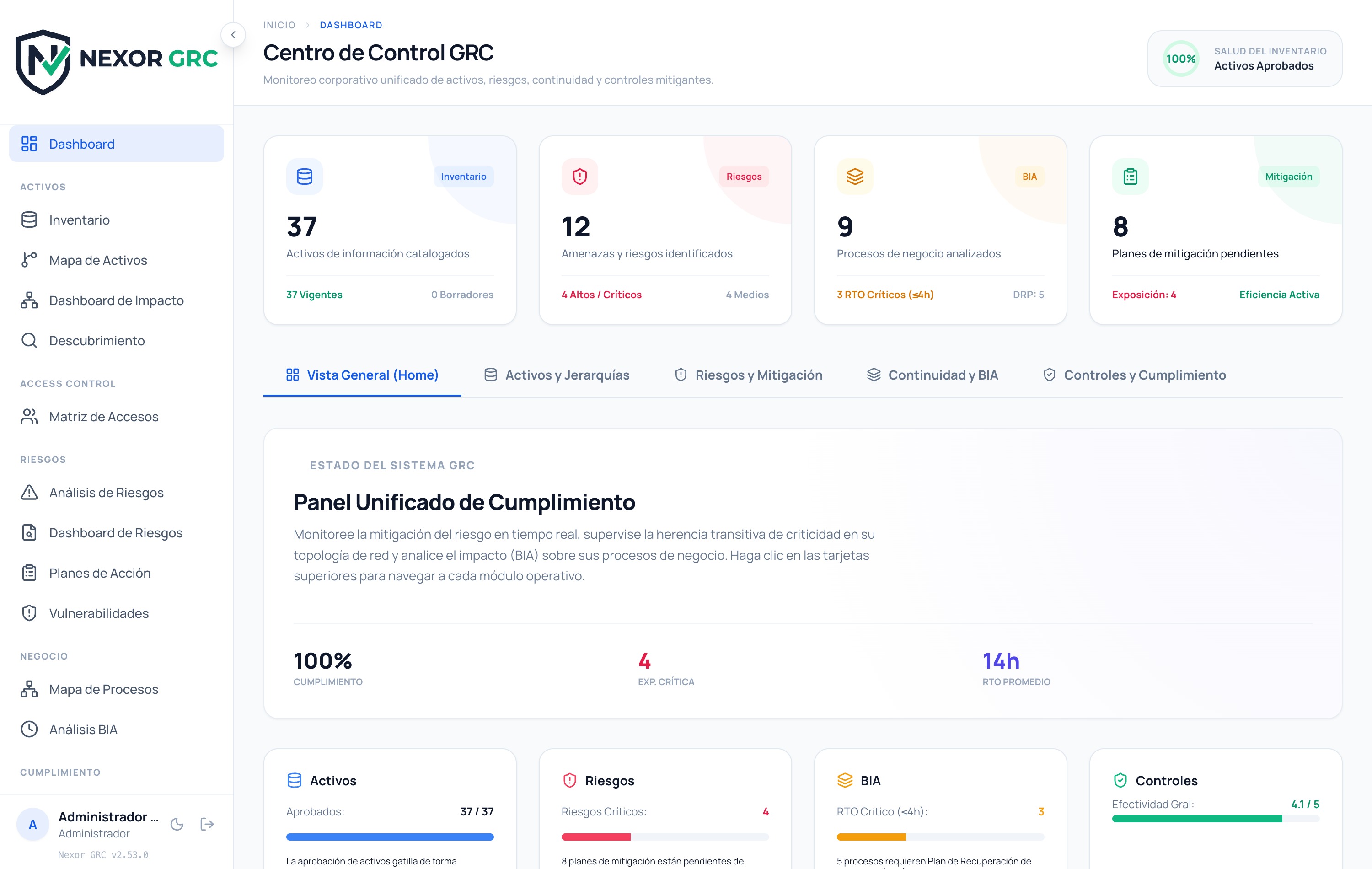Image resolution: width=1372 pixels, height=869 pixels.
Task: Click the blue Aprobados progress bar
Action: [x=390, y=837]
